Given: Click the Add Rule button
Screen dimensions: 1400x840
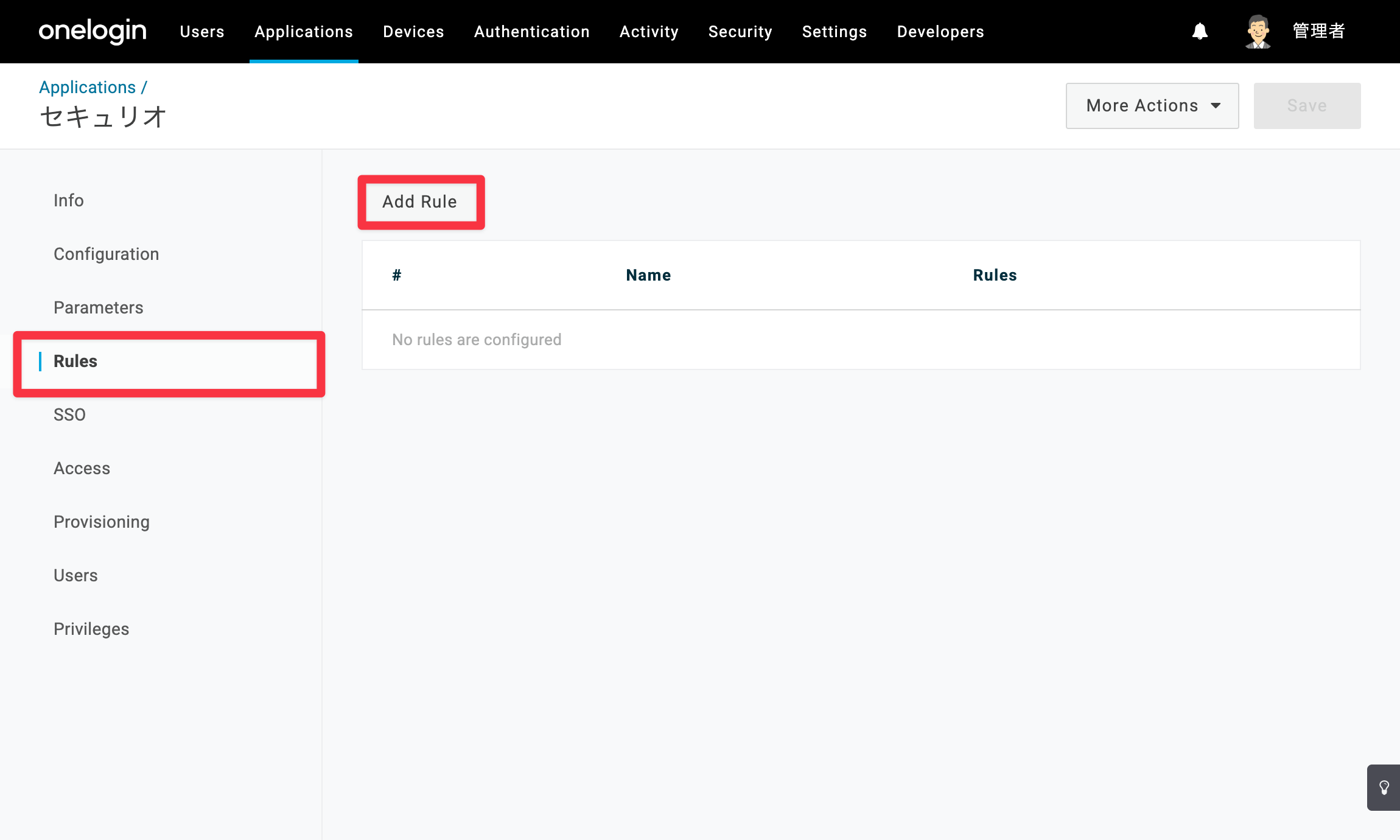Looking at the screenshot, I should (420, 202).
